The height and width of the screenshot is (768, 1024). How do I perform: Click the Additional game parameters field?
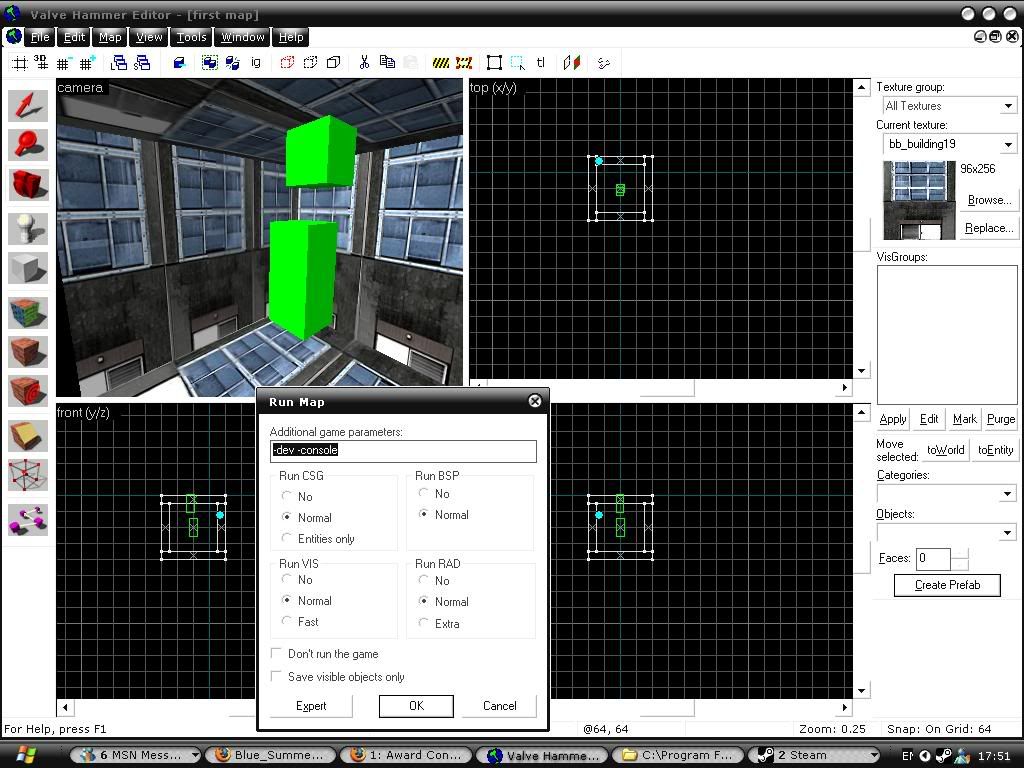403,451
